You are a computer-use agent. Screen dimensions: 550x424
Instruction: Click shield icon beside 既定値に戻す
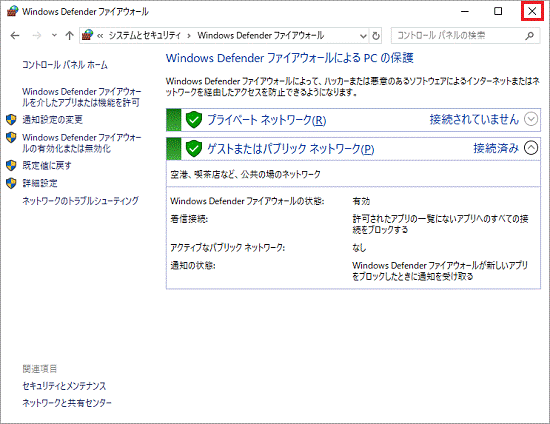11,165
